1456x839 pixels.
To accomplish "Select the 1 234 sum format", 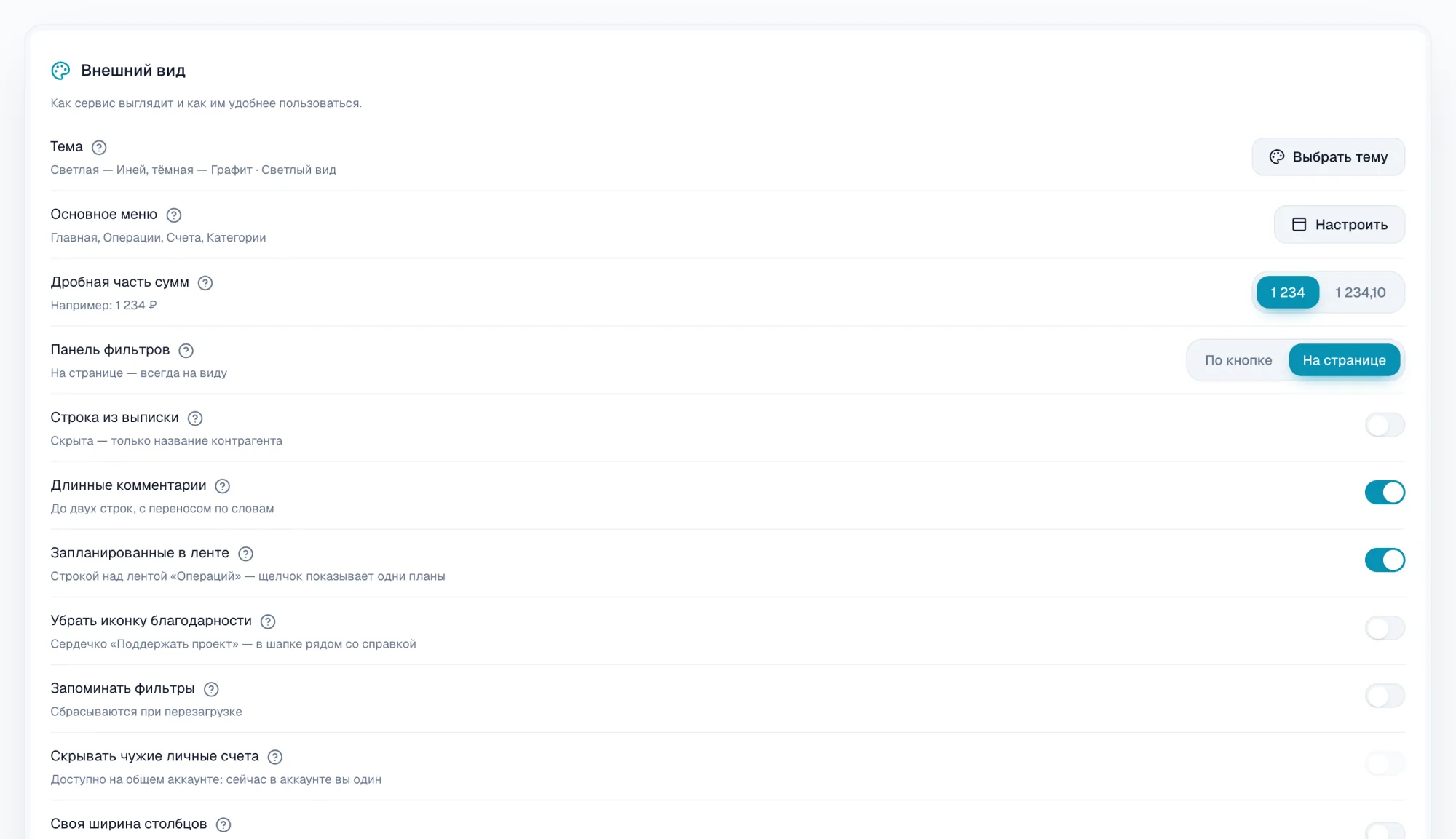I will click(1287, 293).
